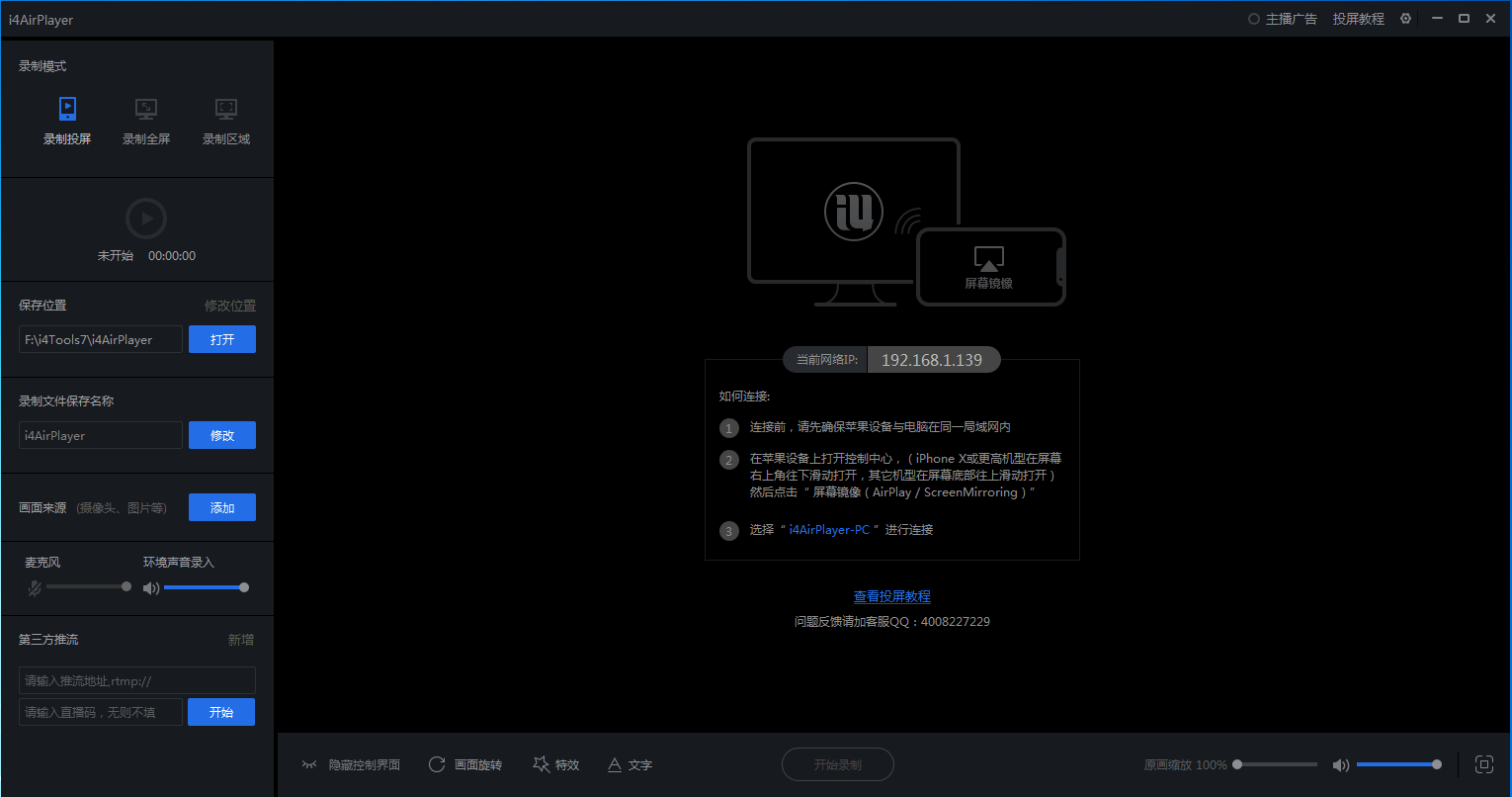1512x797 pixels.
Task: Add a picture source with 添加 button
Action: 222,507
